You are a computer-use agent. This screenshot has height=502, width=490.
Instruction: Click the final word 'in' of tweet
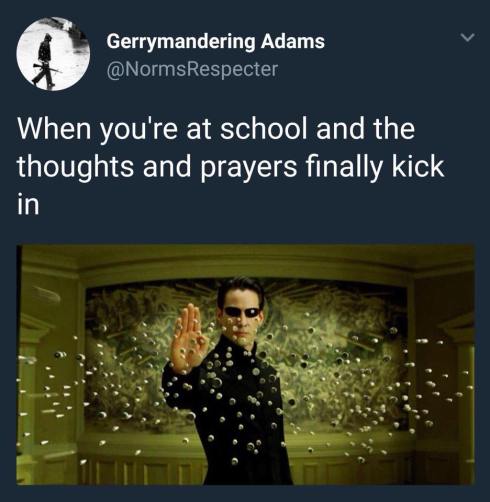pos(28,204)
